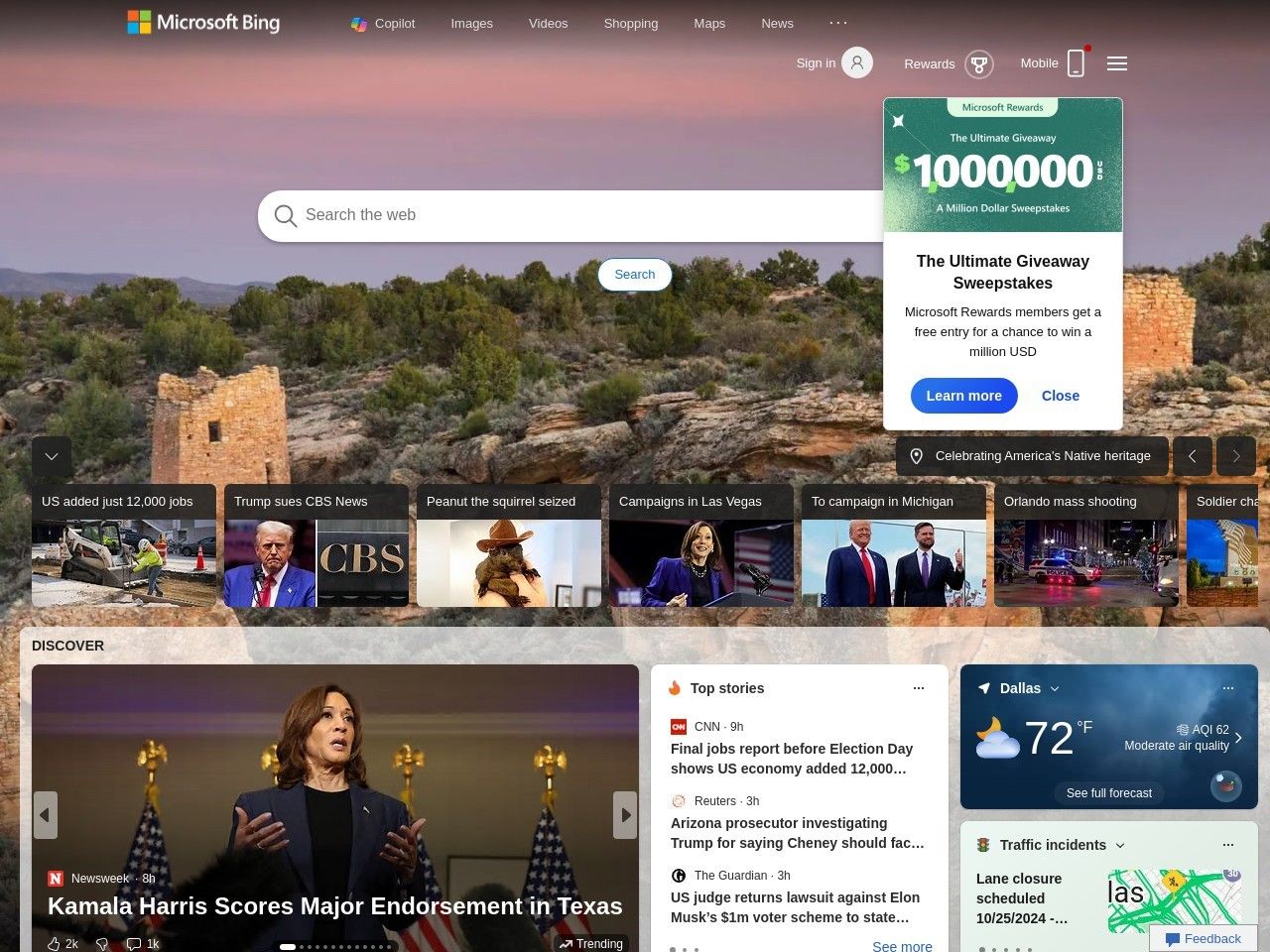Click the Reuters source logo
The height and width of the screenshot is (952, 1270).
[x=679, y=801]
